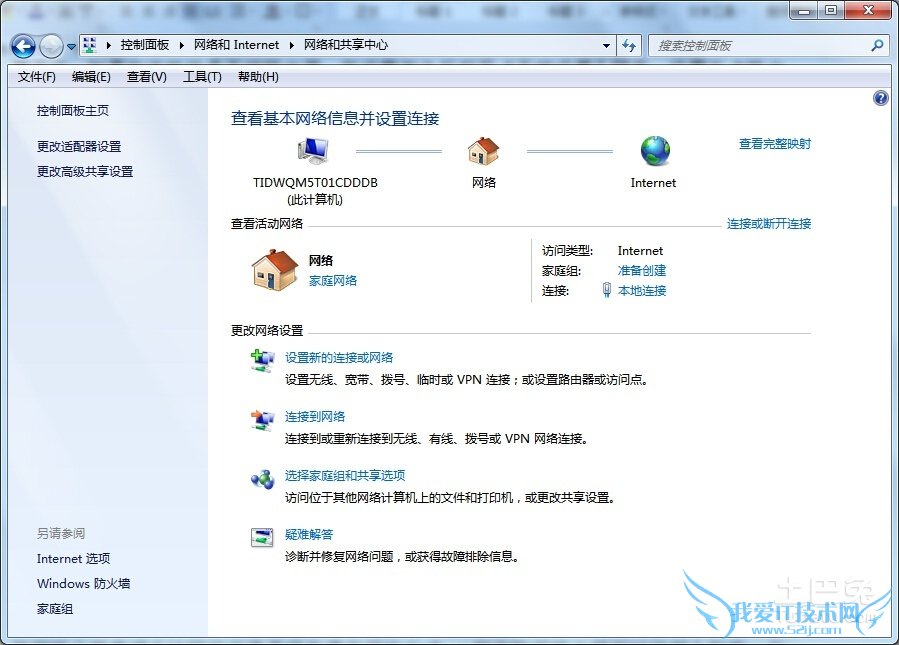Open the 查看(V) menu
Screen dimensions: 899x645
(x=146, y=76)
